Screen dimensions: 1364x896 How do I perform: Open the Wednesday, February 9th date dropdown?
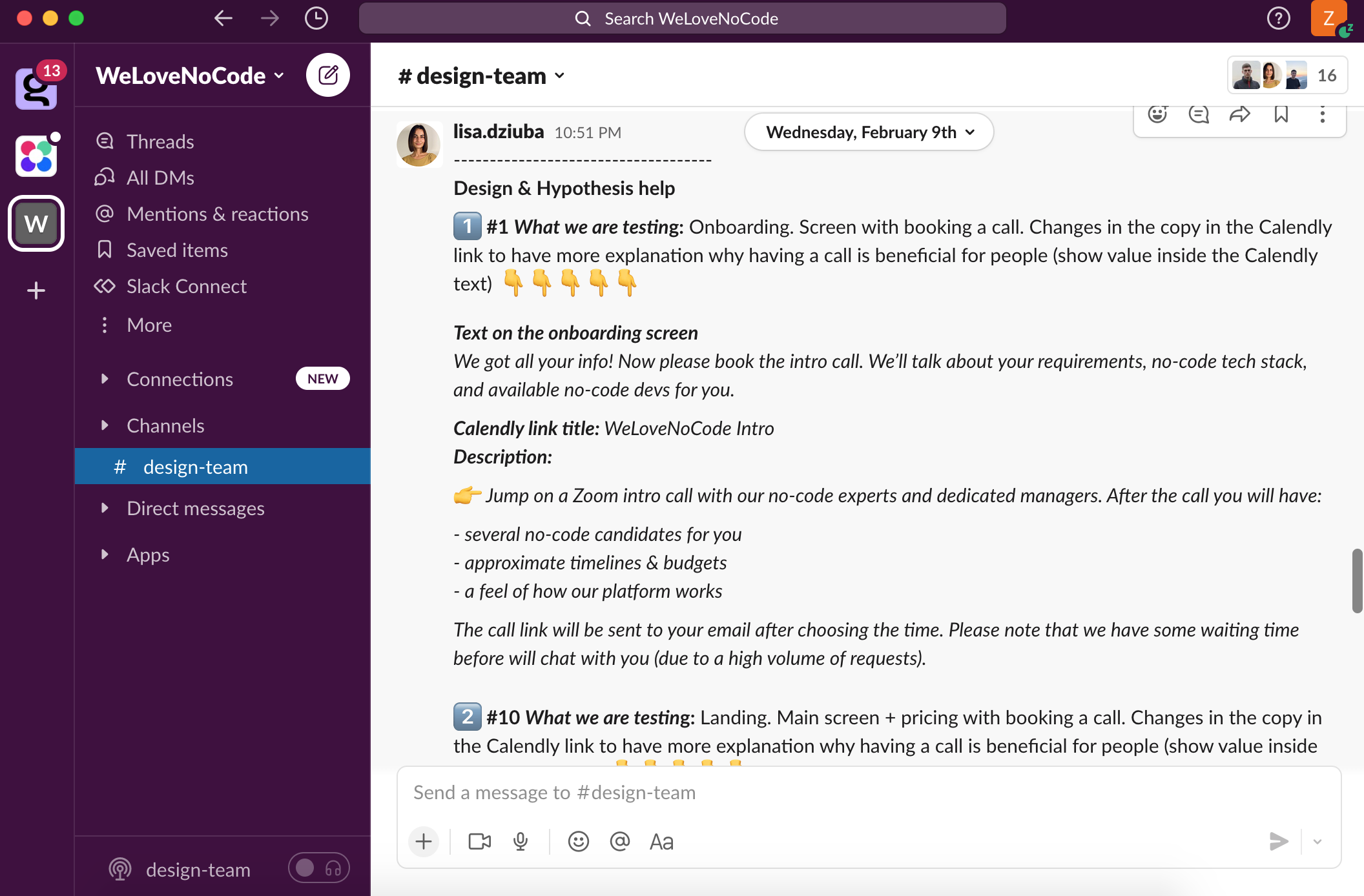click(869, 132)
